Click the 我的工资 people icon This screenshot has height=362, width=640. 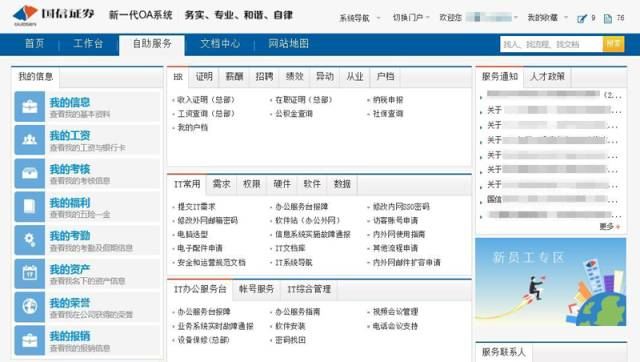pos(29,140)
